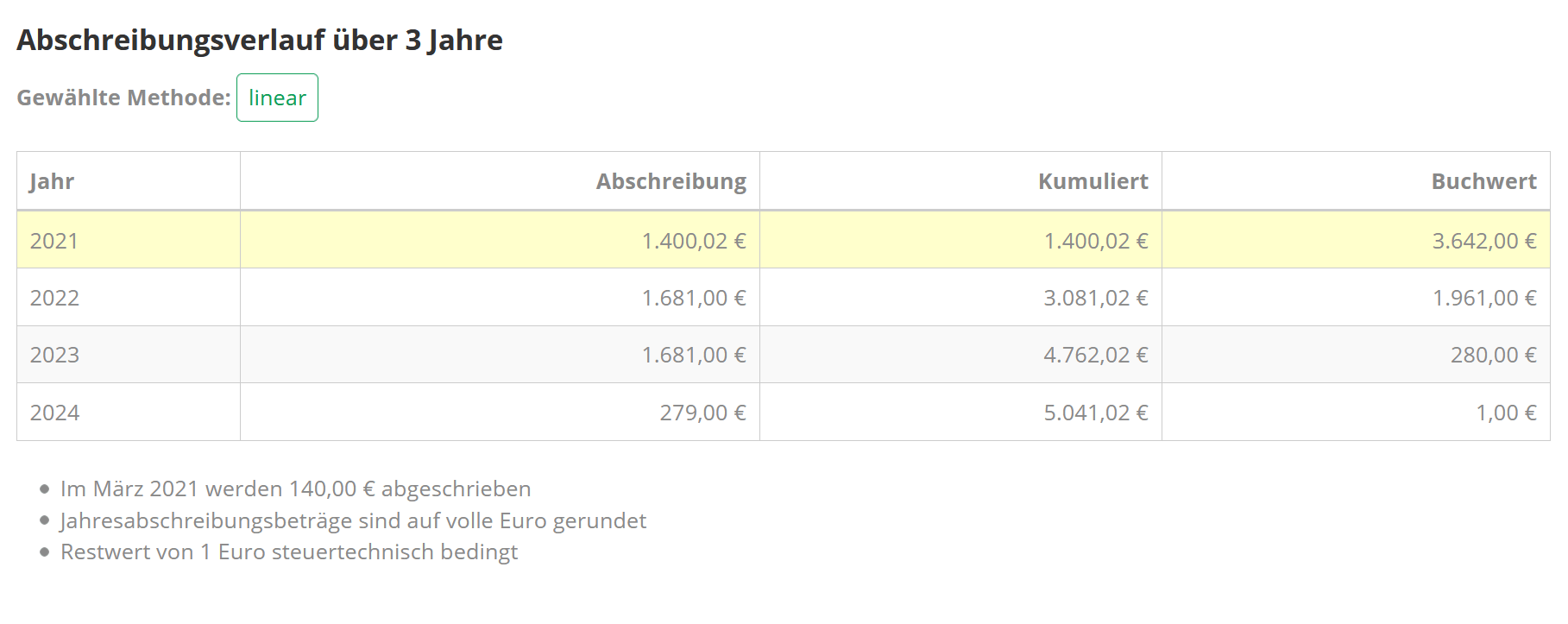Click the 3.642,00 € book value
This screenshot has height=624, width=1568.
pyautogui.click(x=1483, y=241)
